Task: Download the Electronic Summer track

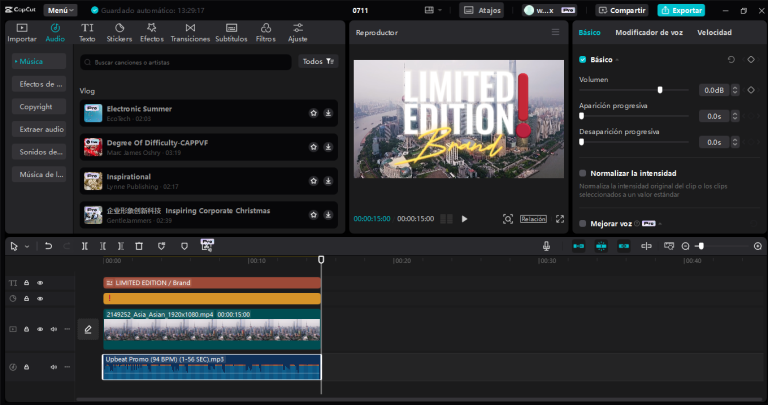Action: point(328,113)
